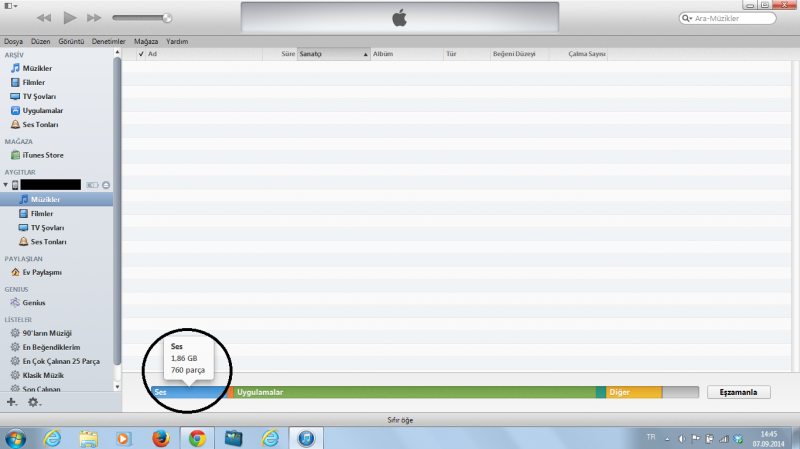800x449 pixels.
Task: Click the Eşzamanla sync button
Action: (x=738, y=392)
